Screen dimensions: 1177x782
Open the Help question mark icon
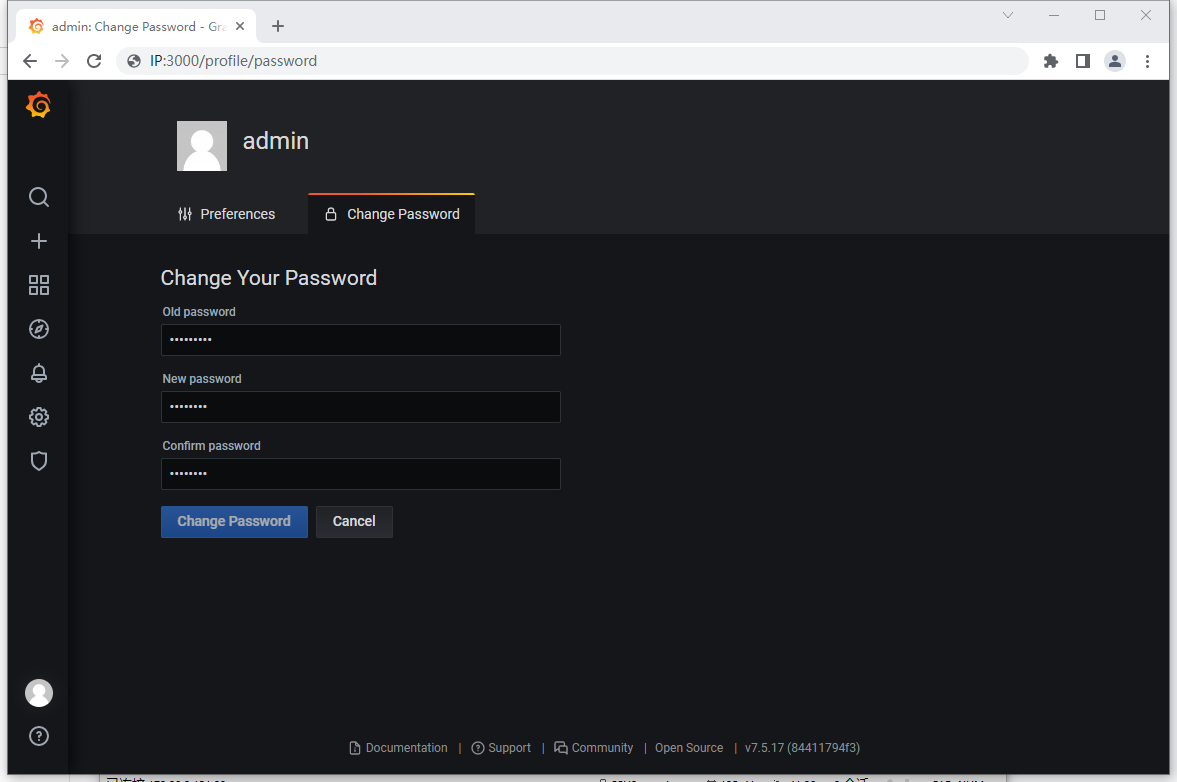point(39,736)
